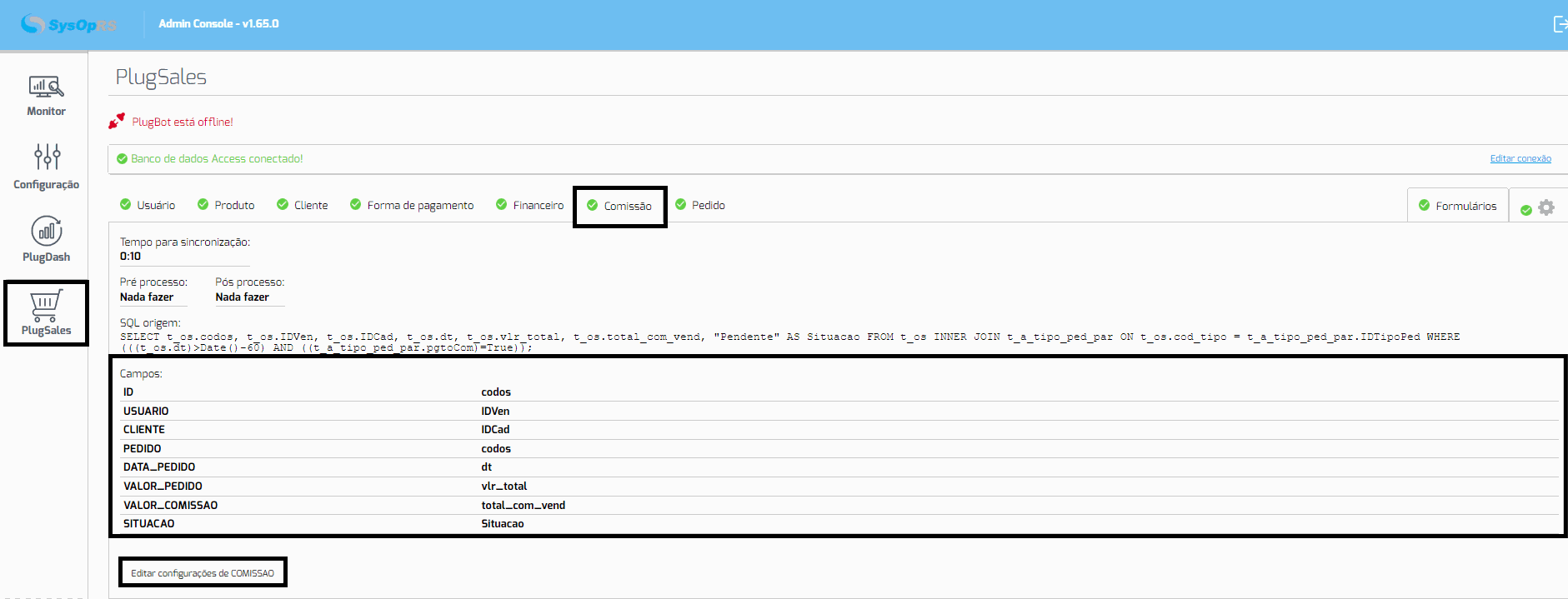Click Banco de dados Access conectado! message
Viewport: 1568px width, 599px height.
pyautogui.click(x=217, y=158)
